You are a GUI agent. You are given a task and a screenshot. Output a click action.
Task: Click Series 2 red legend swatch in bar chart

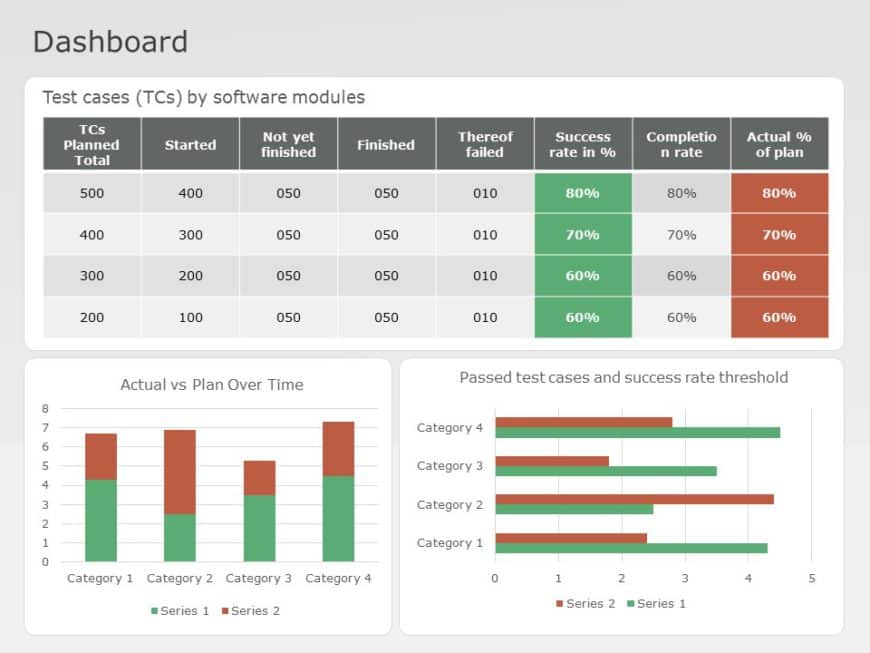tap(559, 604)
